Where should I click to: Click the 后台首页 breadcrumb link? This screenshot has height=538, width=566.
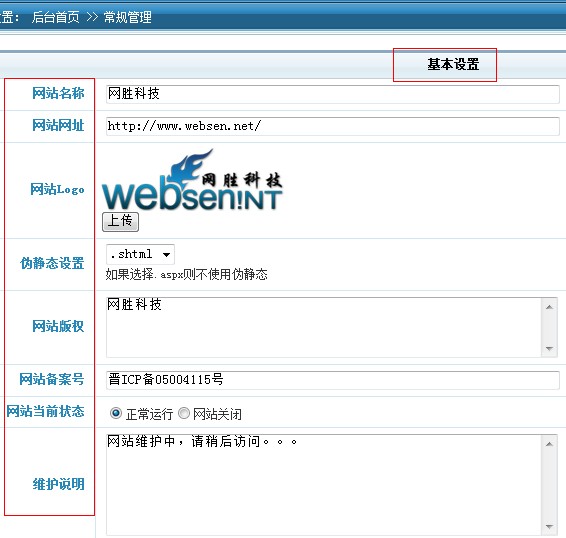56,17
